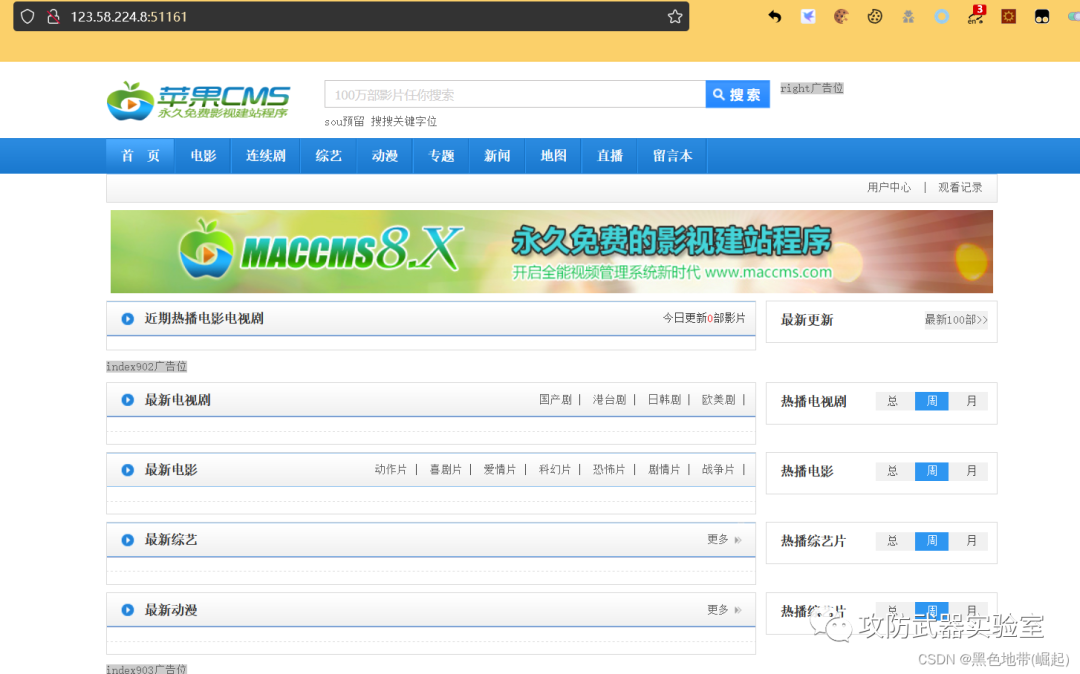Click the play icon beside 最新电影
The image size is (1080, 674).
(127, 470)
